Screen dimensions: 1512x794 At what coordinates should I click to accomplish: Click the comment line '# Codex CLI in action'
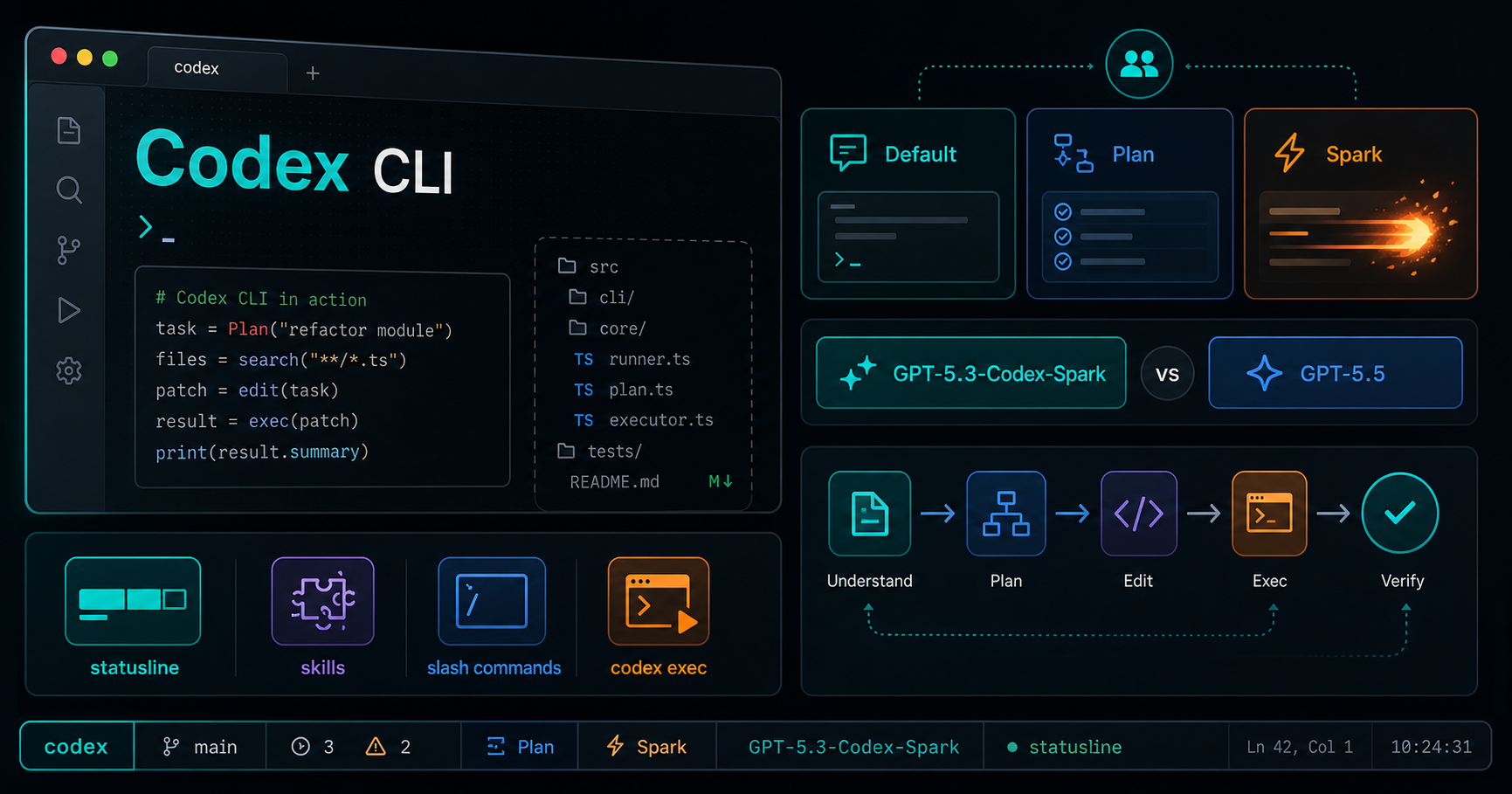point(261,299)
